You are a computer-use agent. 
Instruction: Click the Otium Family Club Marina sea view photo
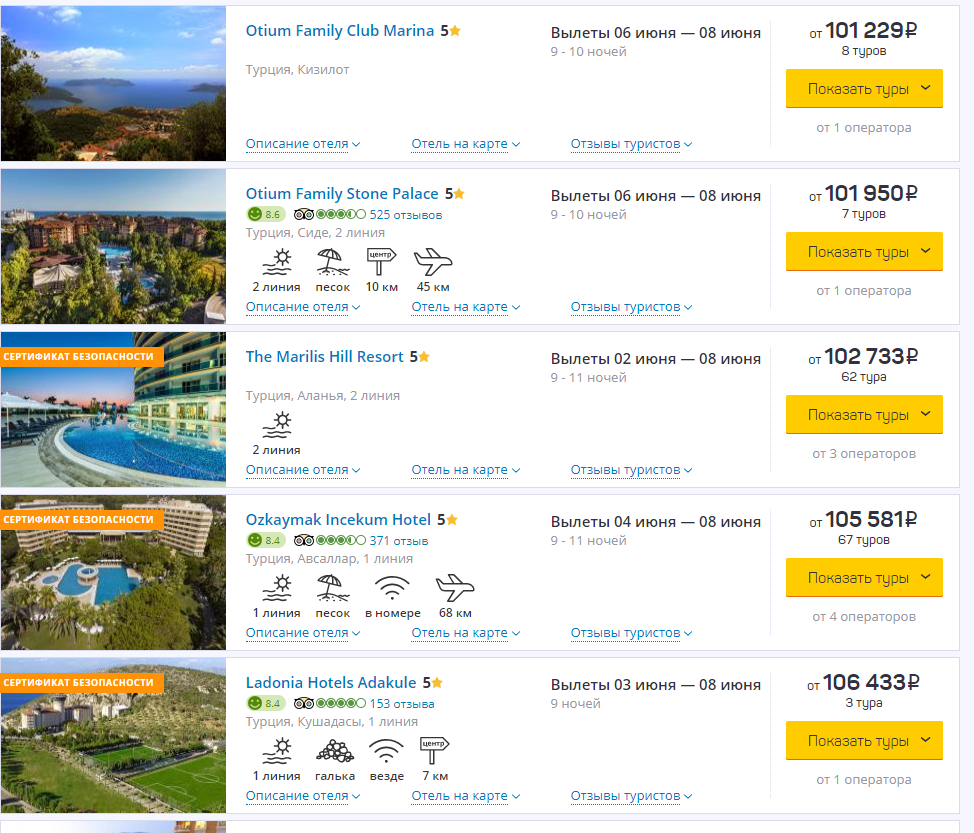click(113, 84)
